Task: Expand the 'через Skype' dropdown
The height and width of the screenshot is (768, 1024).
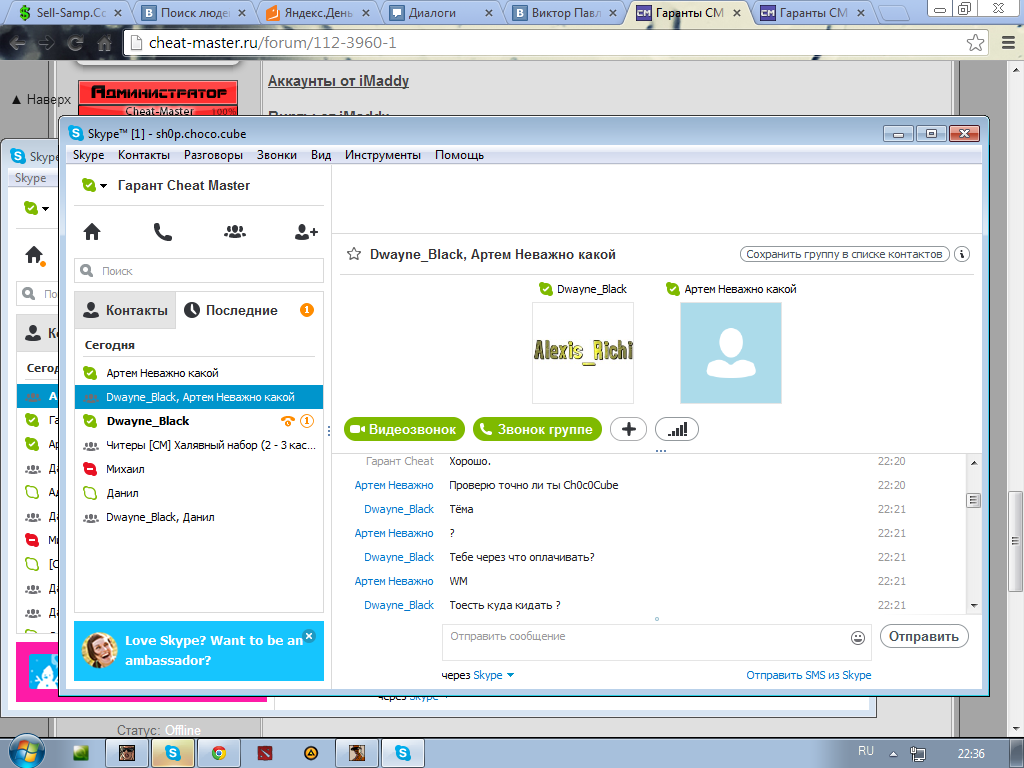Action: tap(510, 675)
